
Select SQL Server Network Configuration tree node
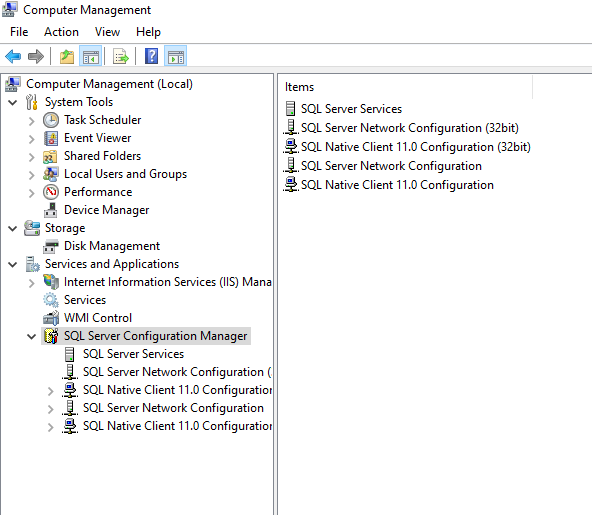tap(173, 408)
